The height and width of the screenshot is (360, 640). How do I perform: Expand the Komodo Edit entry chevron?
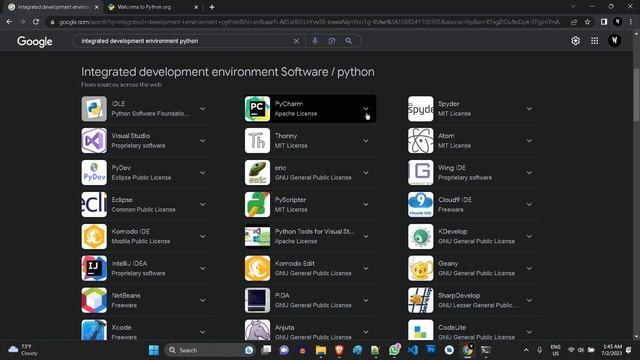pyautogui.click(x=366, y=268)
